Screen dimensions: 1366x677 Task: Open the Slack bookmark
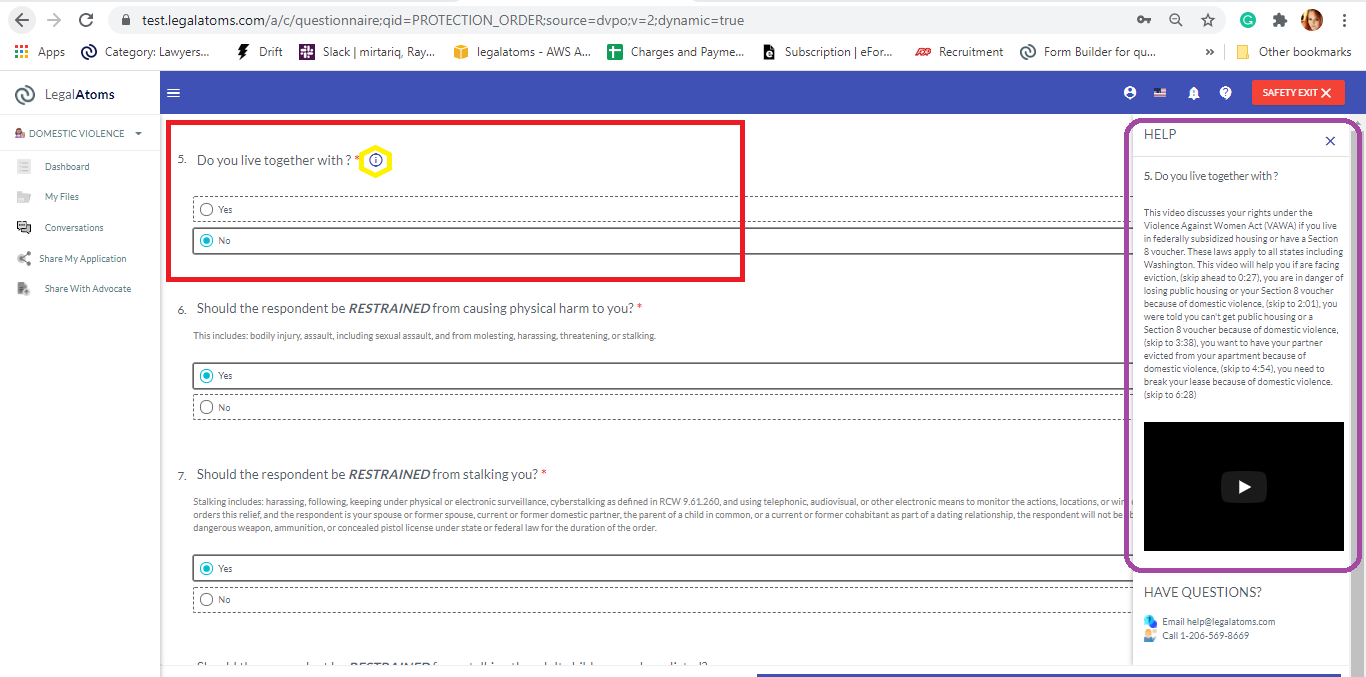coord(367,52)
